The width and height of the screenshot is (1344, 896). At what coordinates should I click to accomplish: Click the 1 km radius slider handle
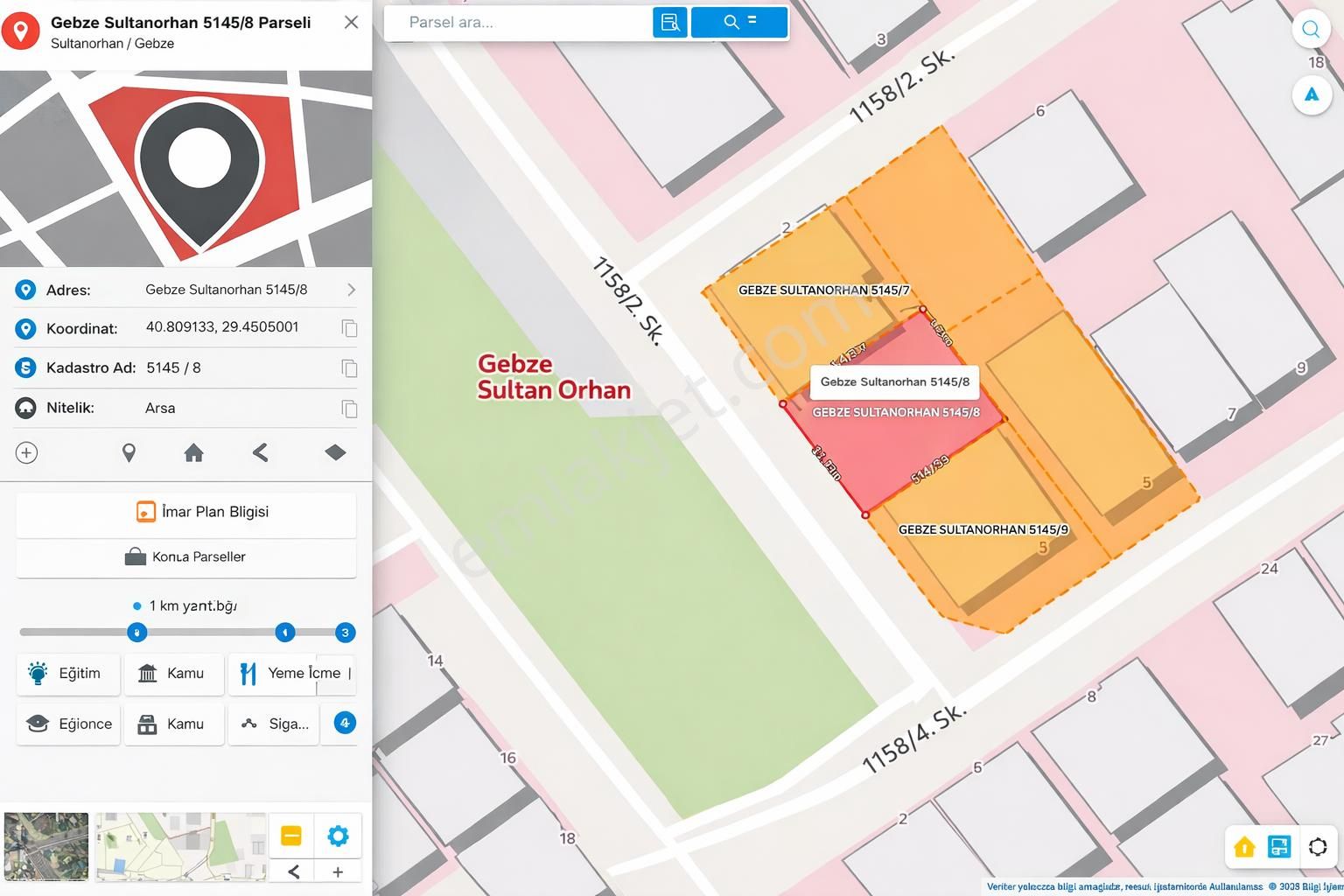(136, 632)
